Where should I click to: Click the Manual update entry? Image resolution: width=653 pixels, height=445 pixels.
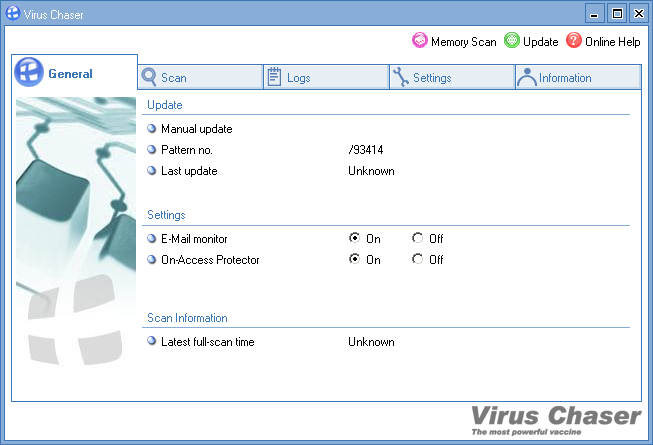tap(197, 129)
